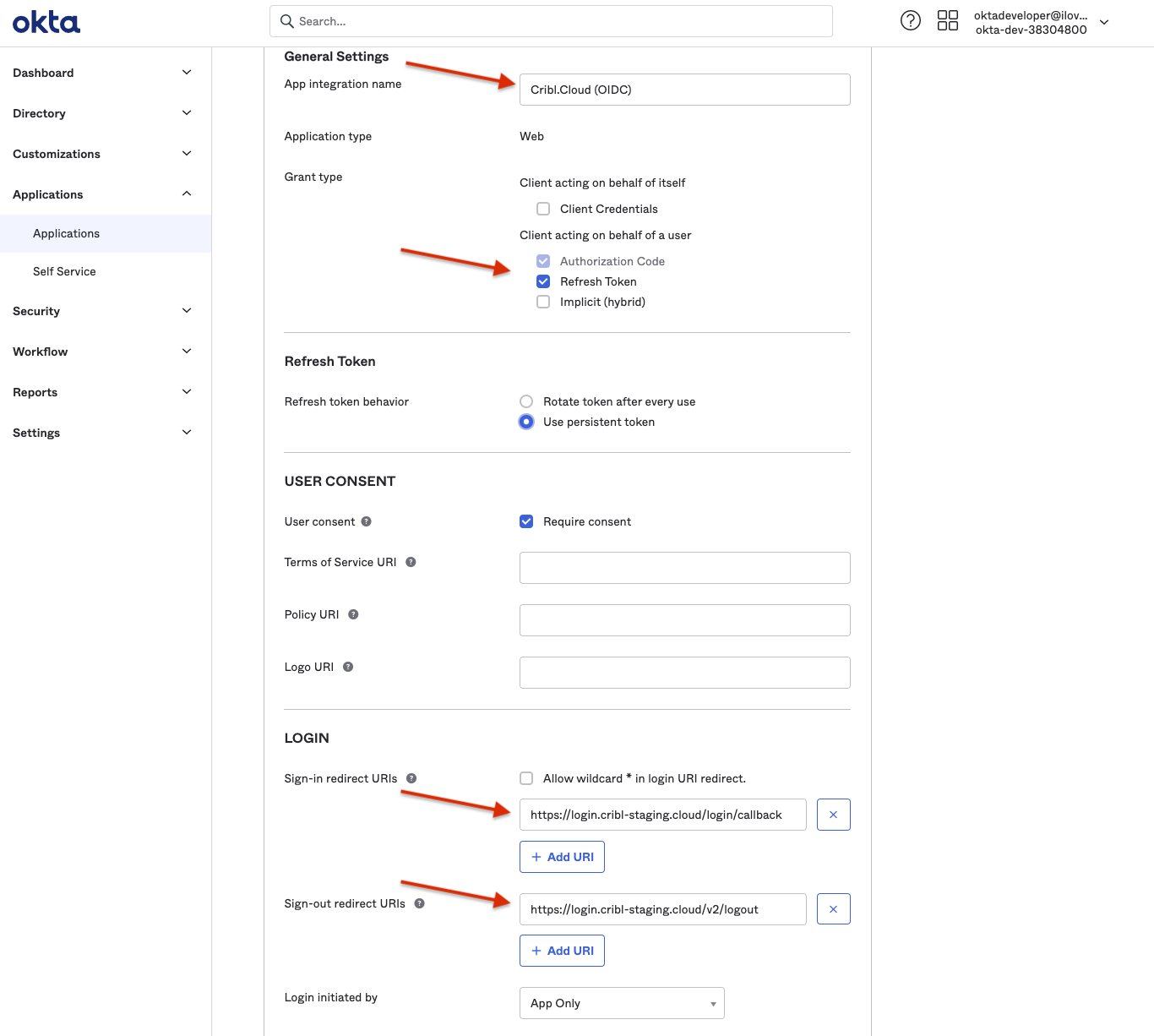Click the App integration name field
Image resolution: width=1154 pixels, height=1036 pixels.
(x=685, y=90)
